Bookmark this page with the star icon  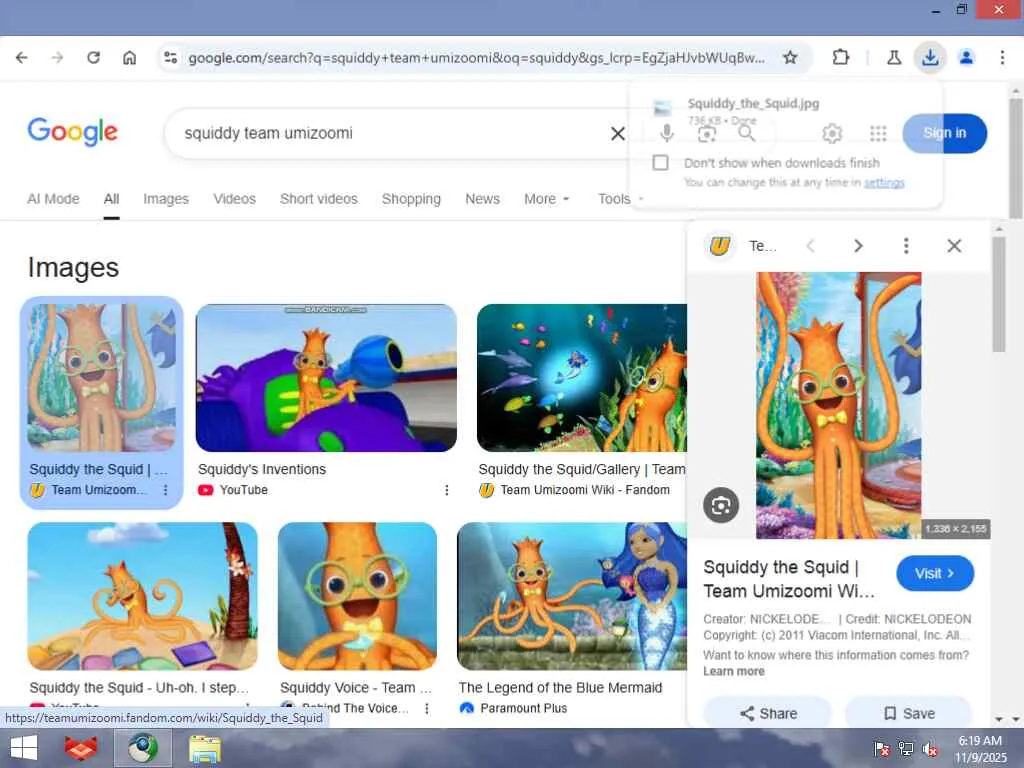tap(790, 57)
